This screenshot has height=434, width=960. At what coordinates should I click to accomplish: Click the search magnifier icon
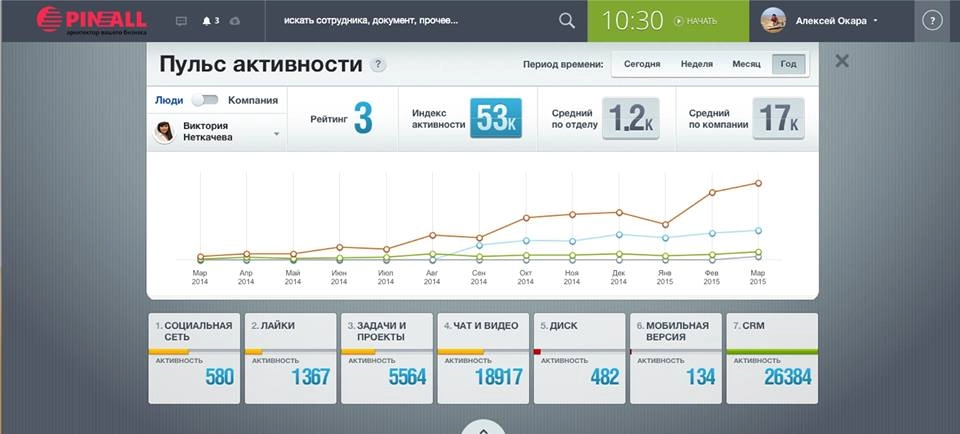coord(567,21)
